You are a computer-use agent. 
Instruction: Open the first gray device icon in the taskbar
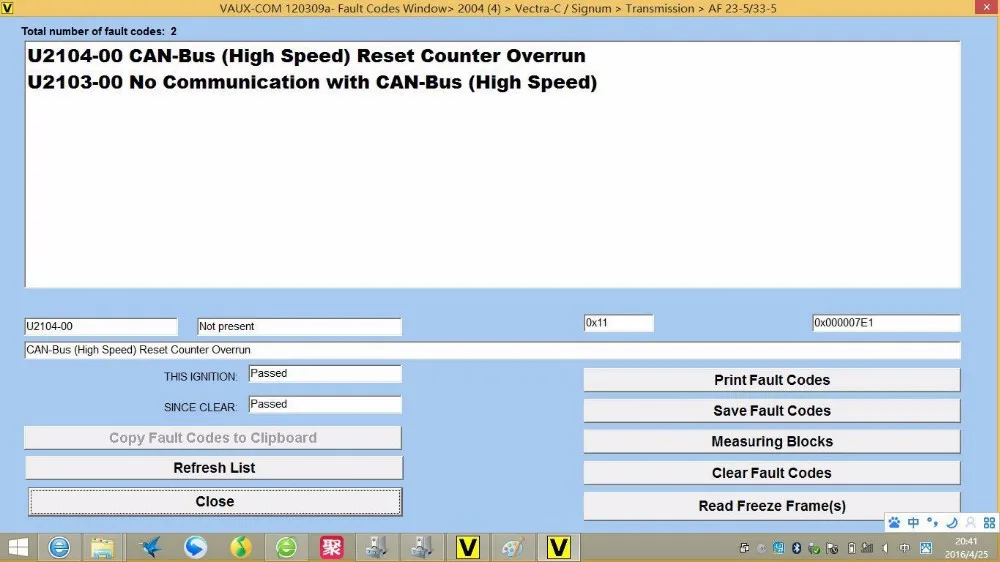(x=376, y=547)
